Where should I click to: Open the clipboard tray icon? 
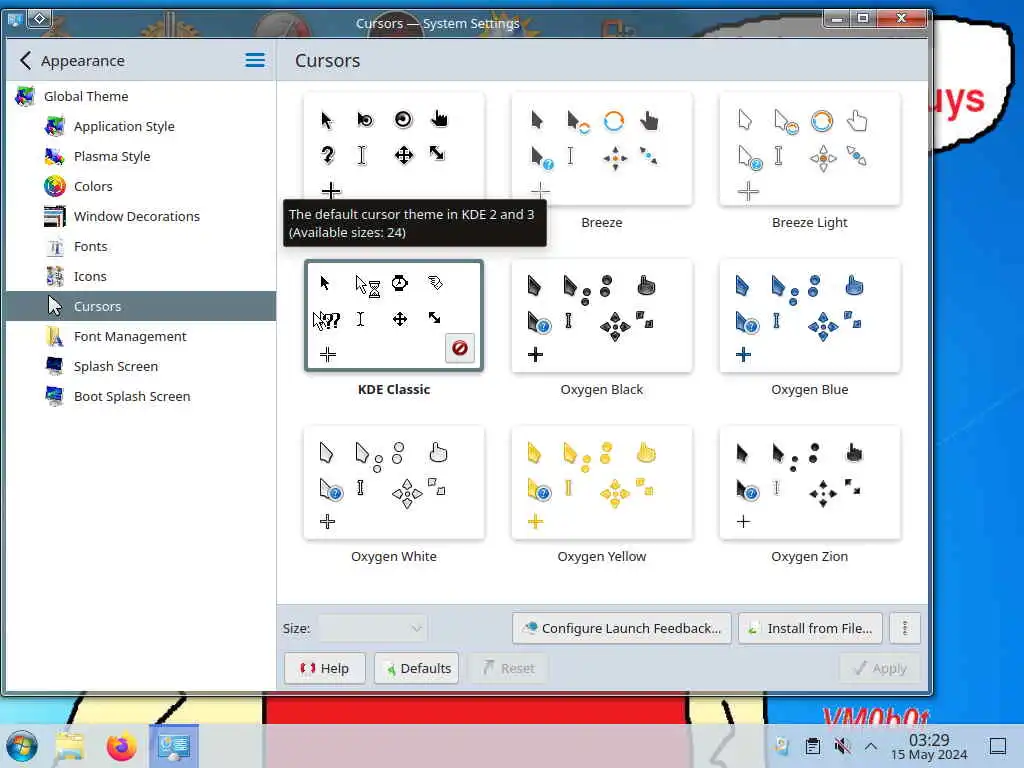click(812, 746)
